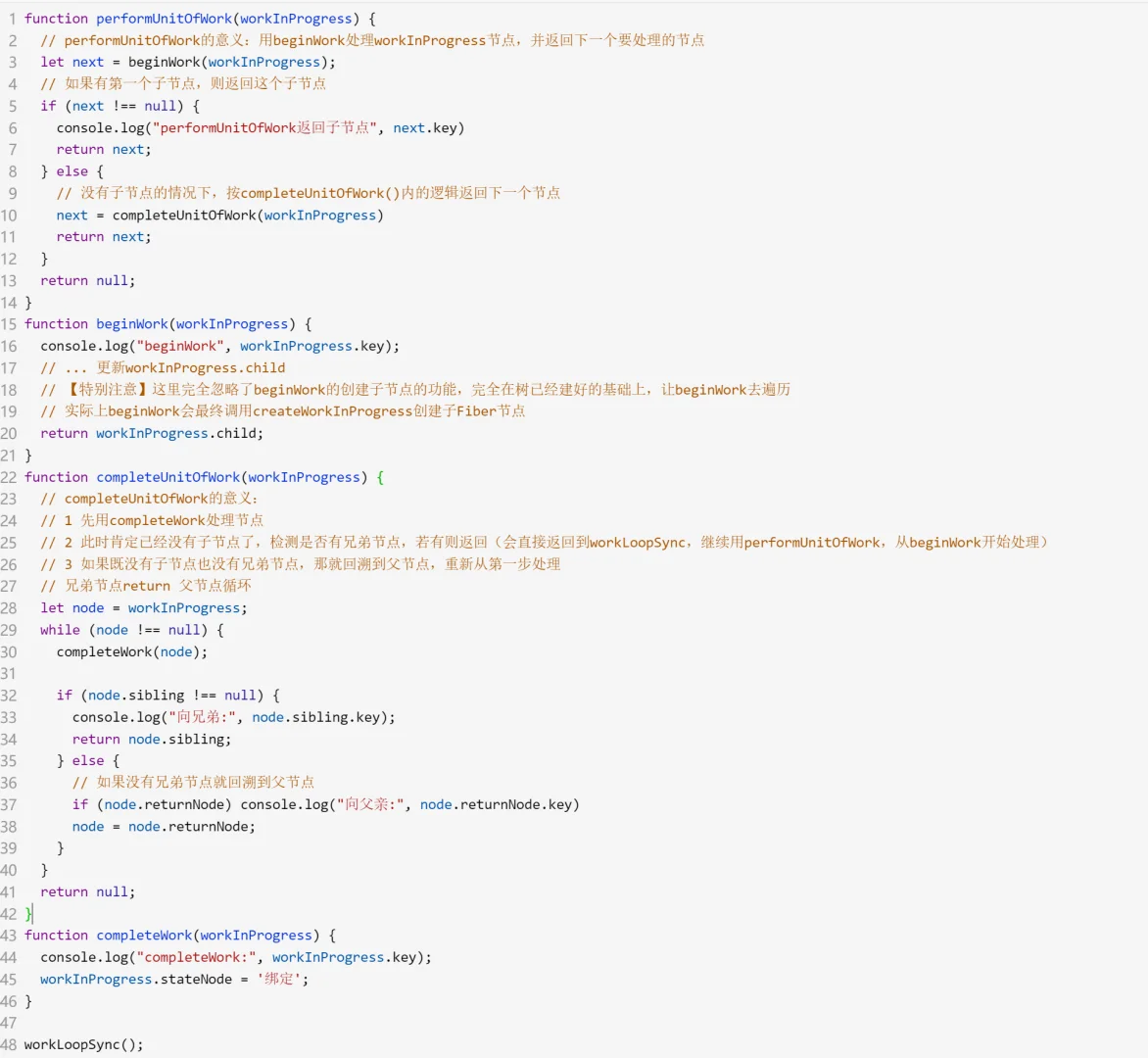Click the completeUnitOfWork function declaration

pos(167,476)
